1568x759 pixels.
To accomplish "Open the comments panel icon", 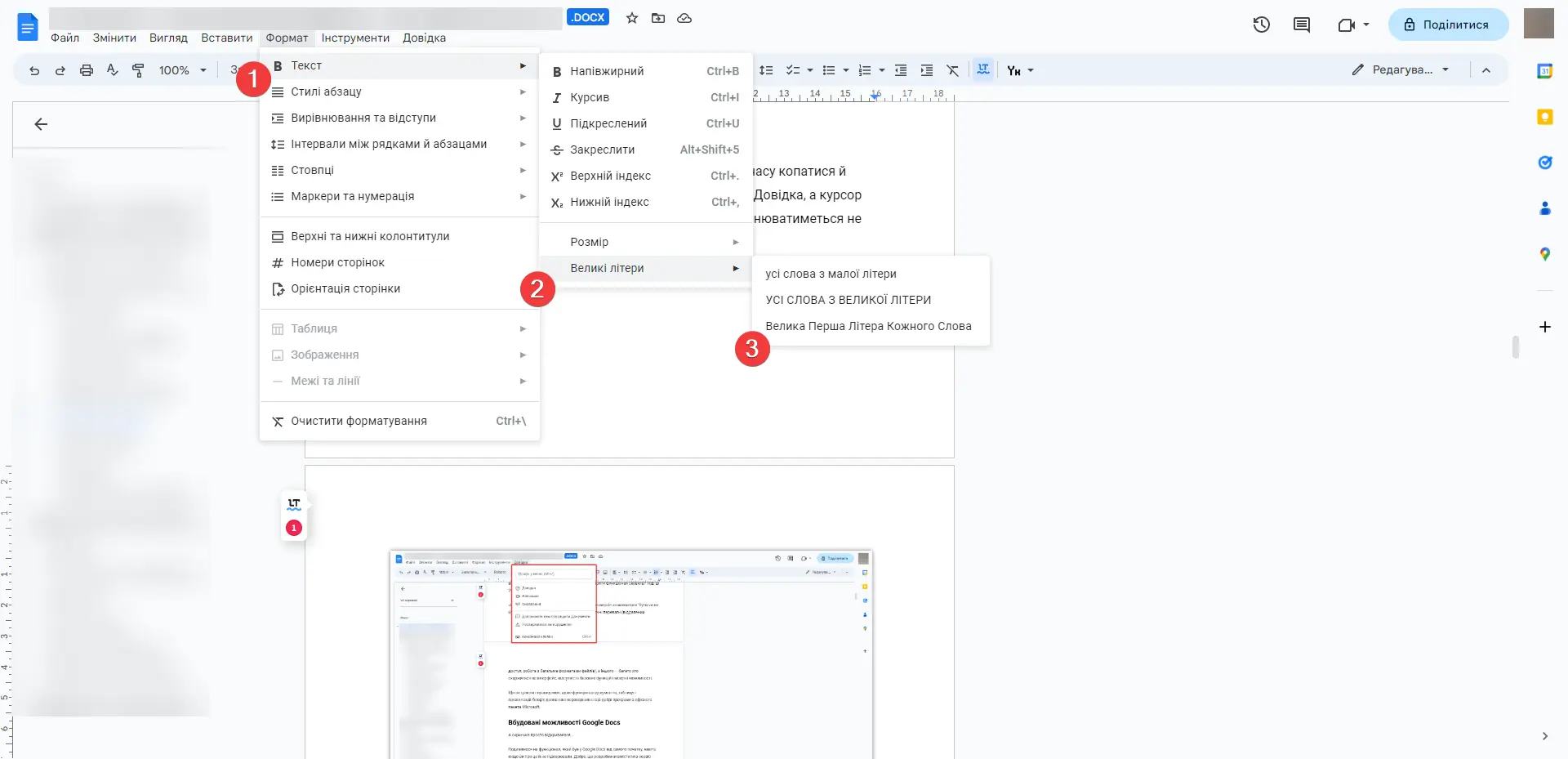I will click(1302, 25).
